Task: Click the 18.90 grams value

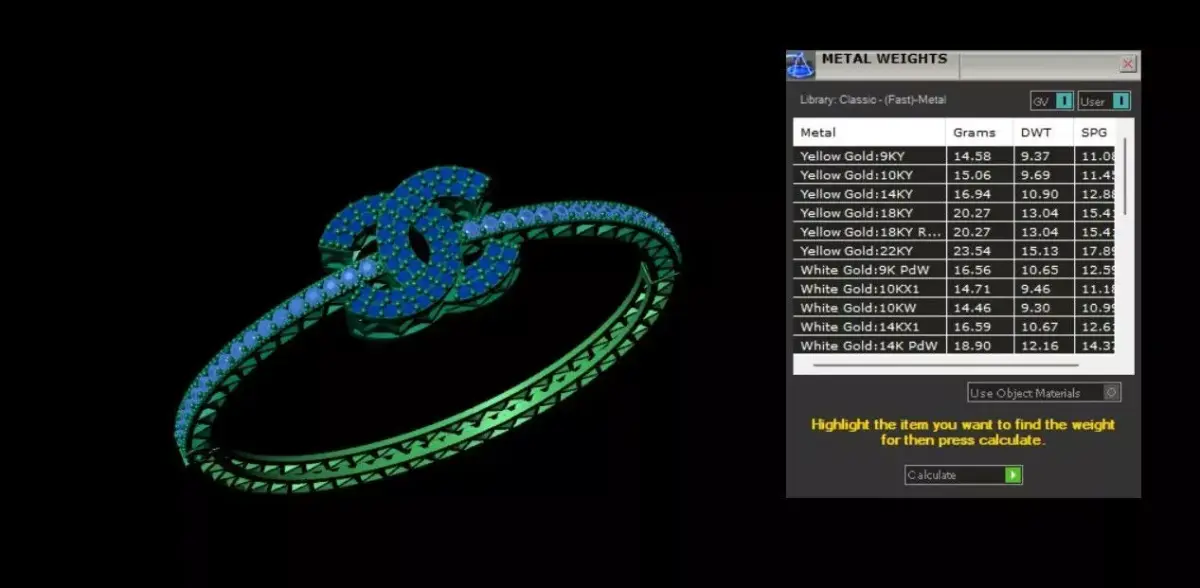Action: [x=973, y=346]
